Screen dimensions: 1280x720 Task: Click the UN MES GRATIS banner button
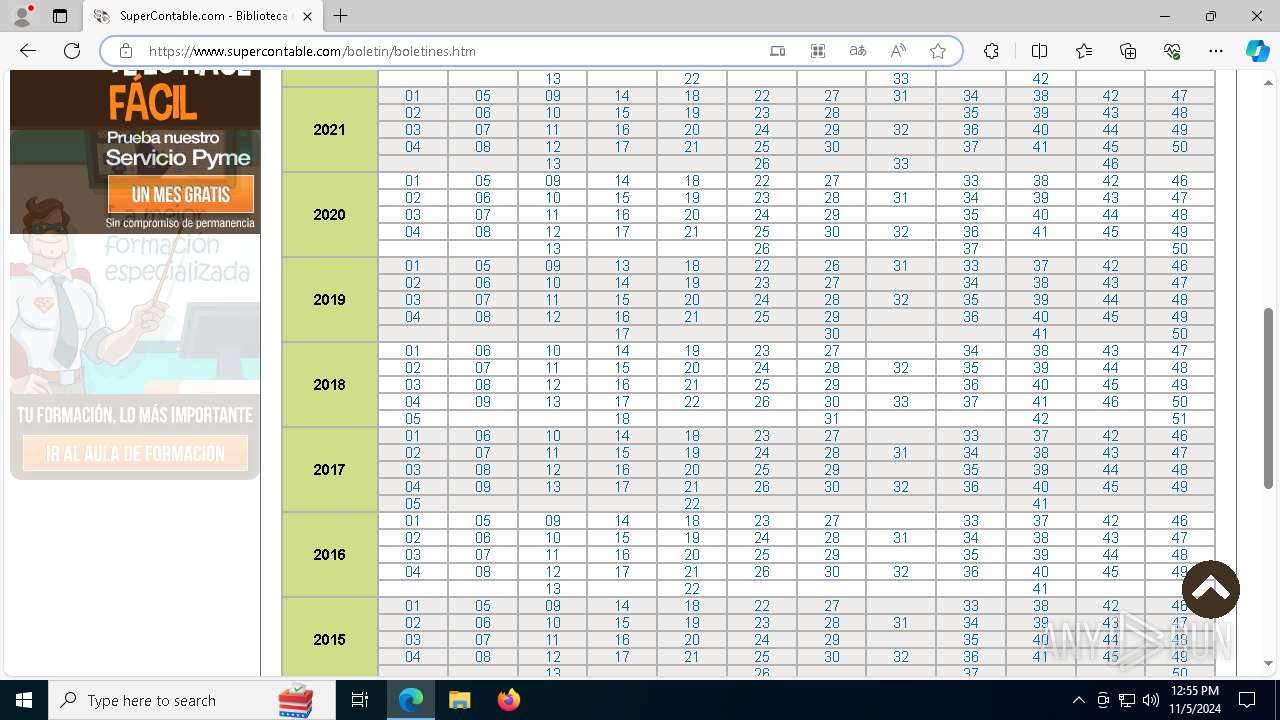181,195
